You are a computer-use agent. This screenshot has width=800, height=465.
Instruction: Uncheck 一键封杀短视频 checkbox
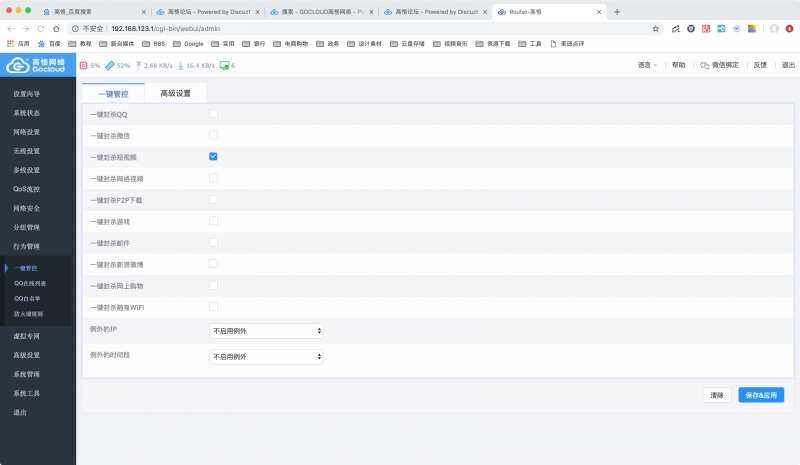point(213,157)
